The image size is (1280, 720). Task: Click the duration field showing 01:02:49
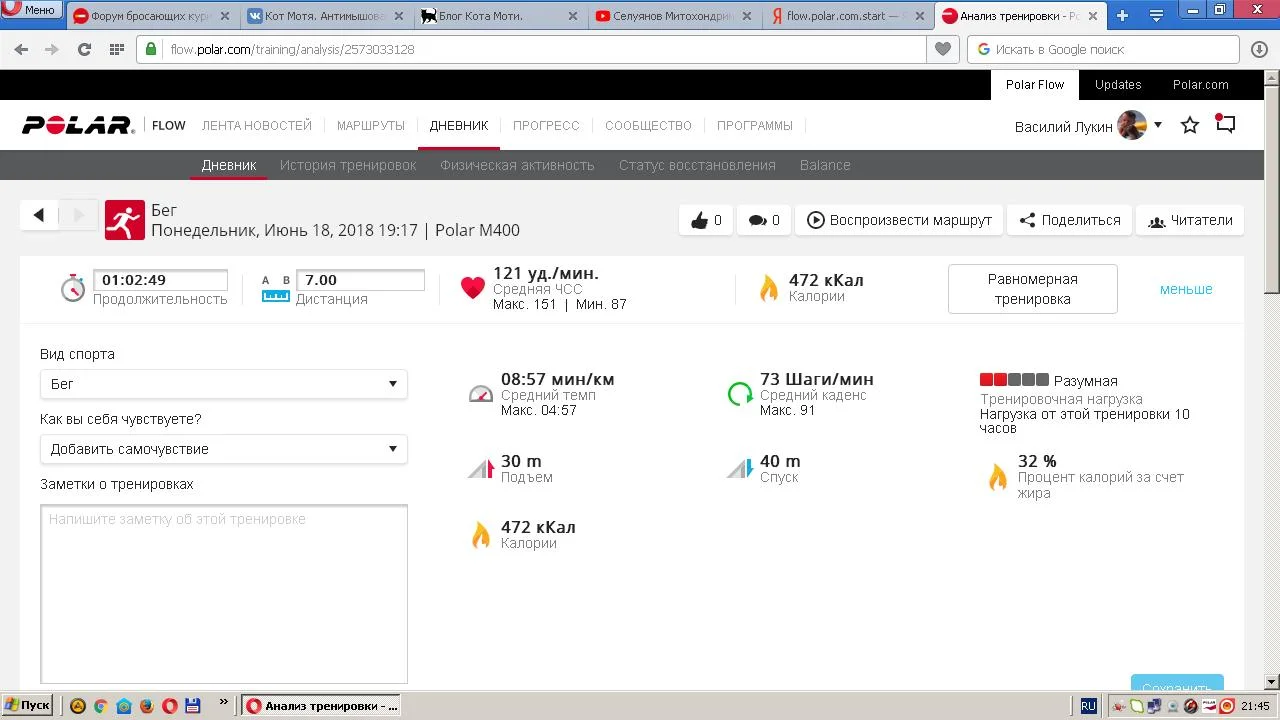(160, 280)
